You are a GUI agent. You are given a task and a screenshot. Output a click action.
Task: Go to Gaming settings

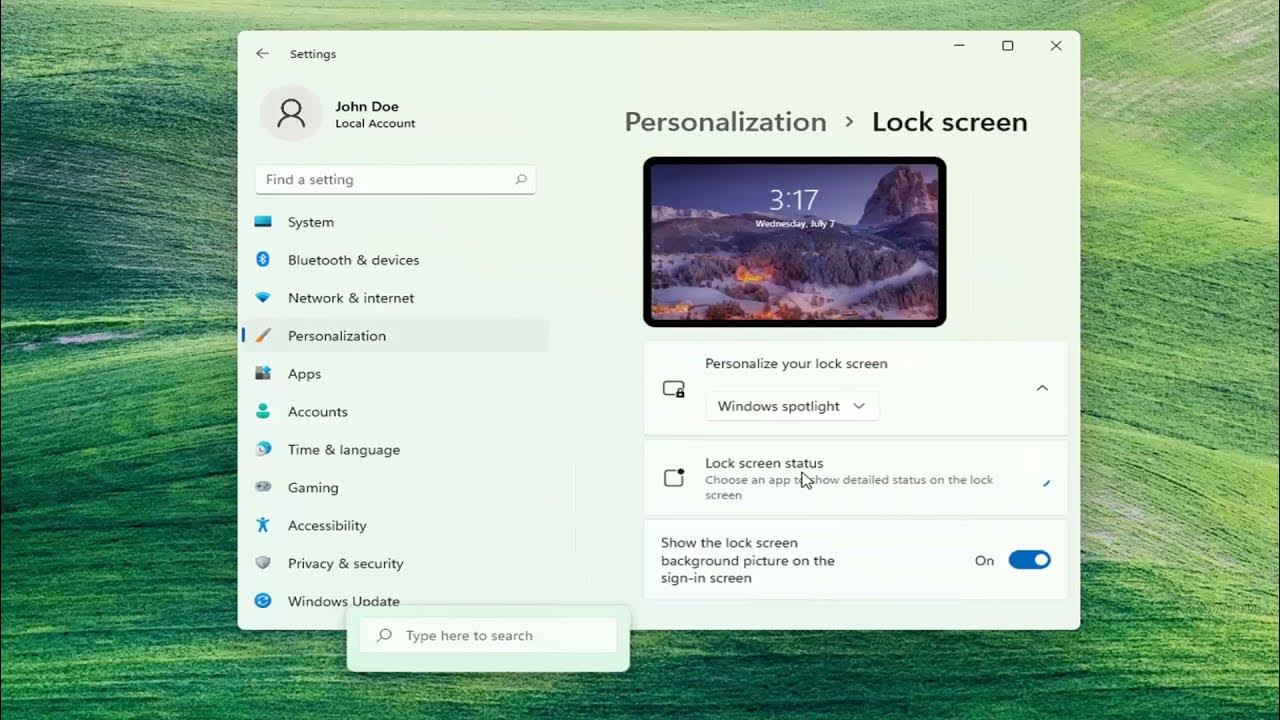click(396, 488)
